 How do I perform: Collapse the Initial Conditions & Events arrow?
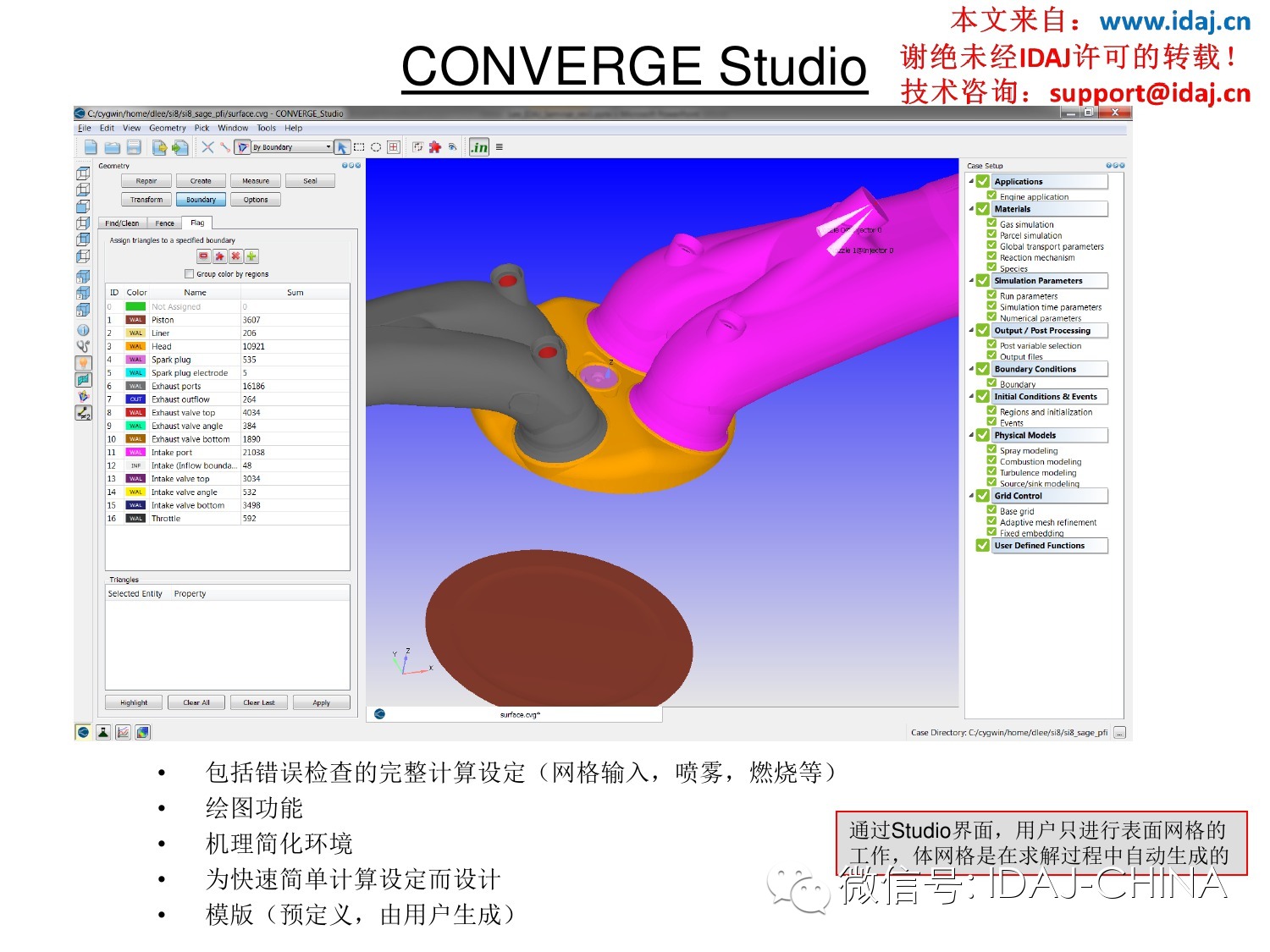point(971,395)
